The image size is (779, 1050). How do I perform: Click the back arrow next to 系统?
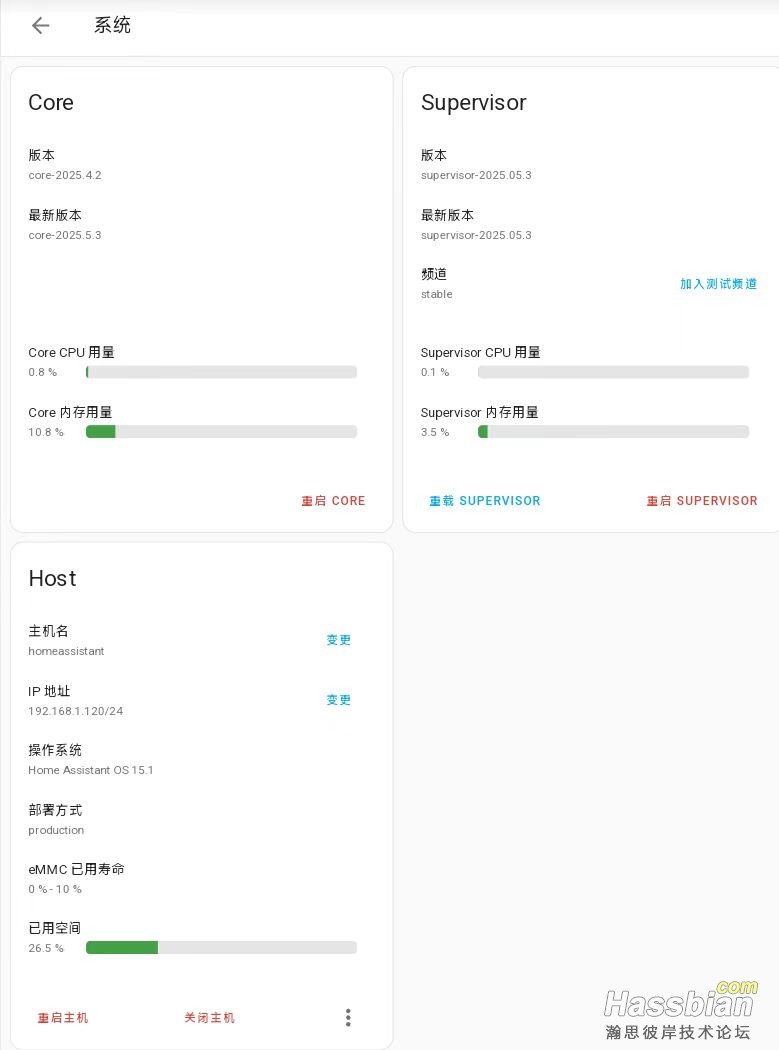tap(40, 26)
